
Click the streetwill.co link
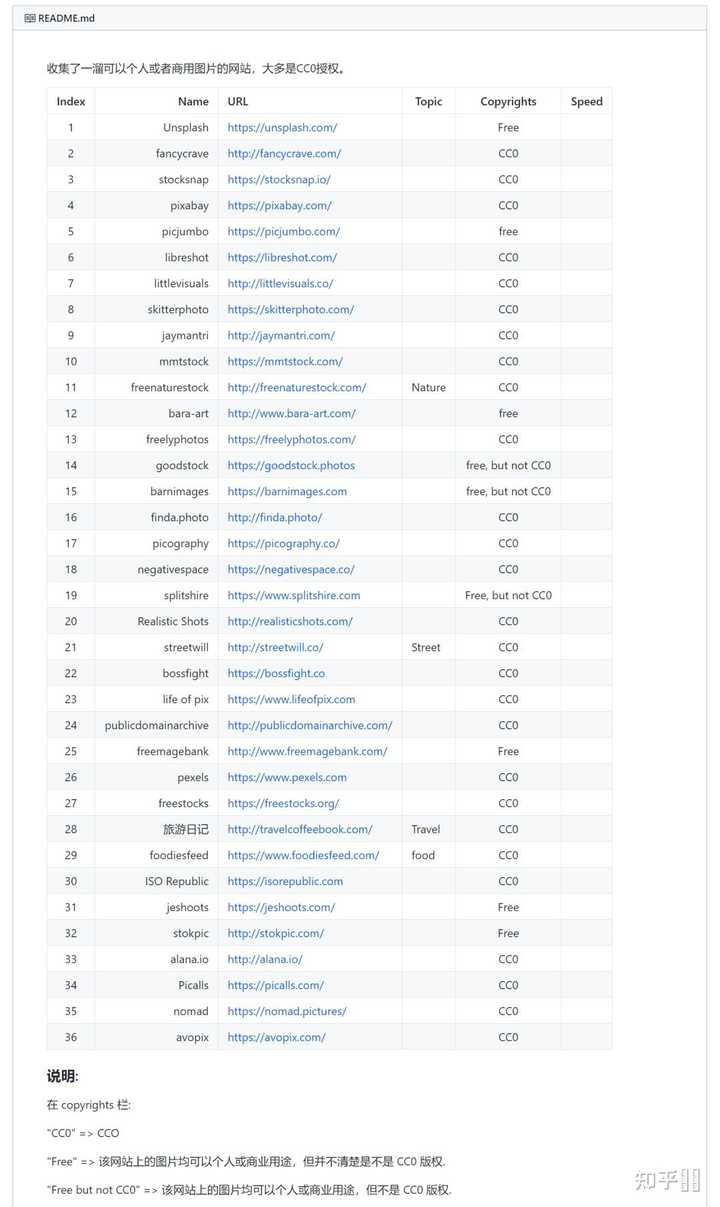tap(275, 648)
